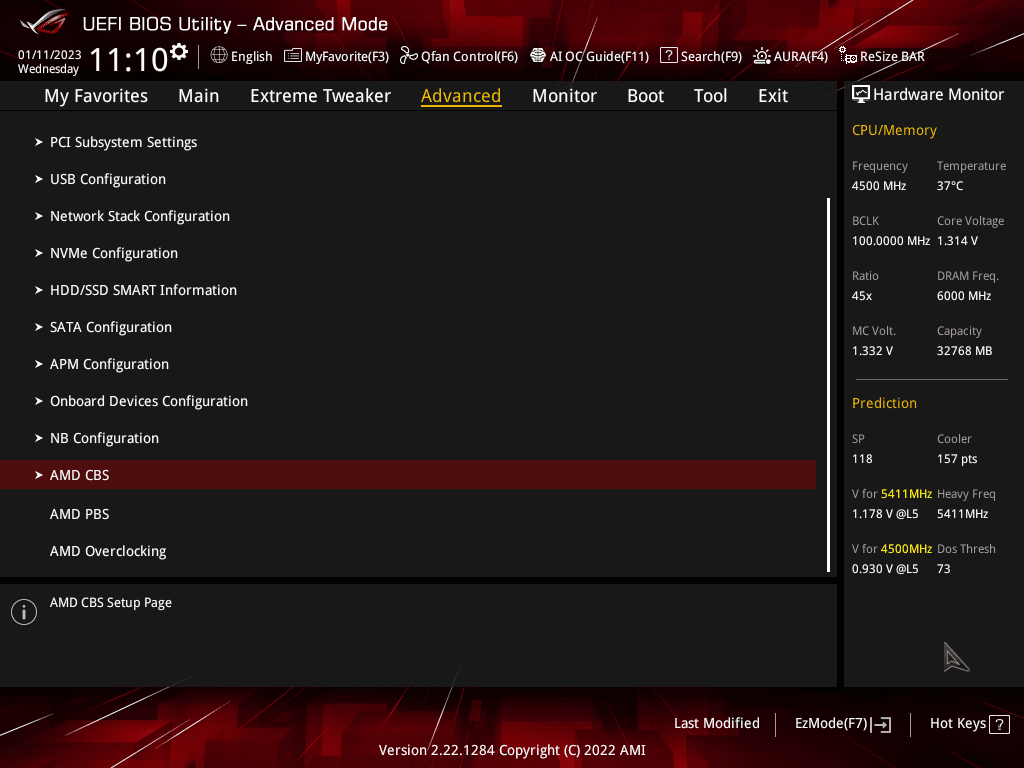Open AMD PBS entry
Screen dimensions: 1024x768
pyautogui.click(x=80, y=514)
